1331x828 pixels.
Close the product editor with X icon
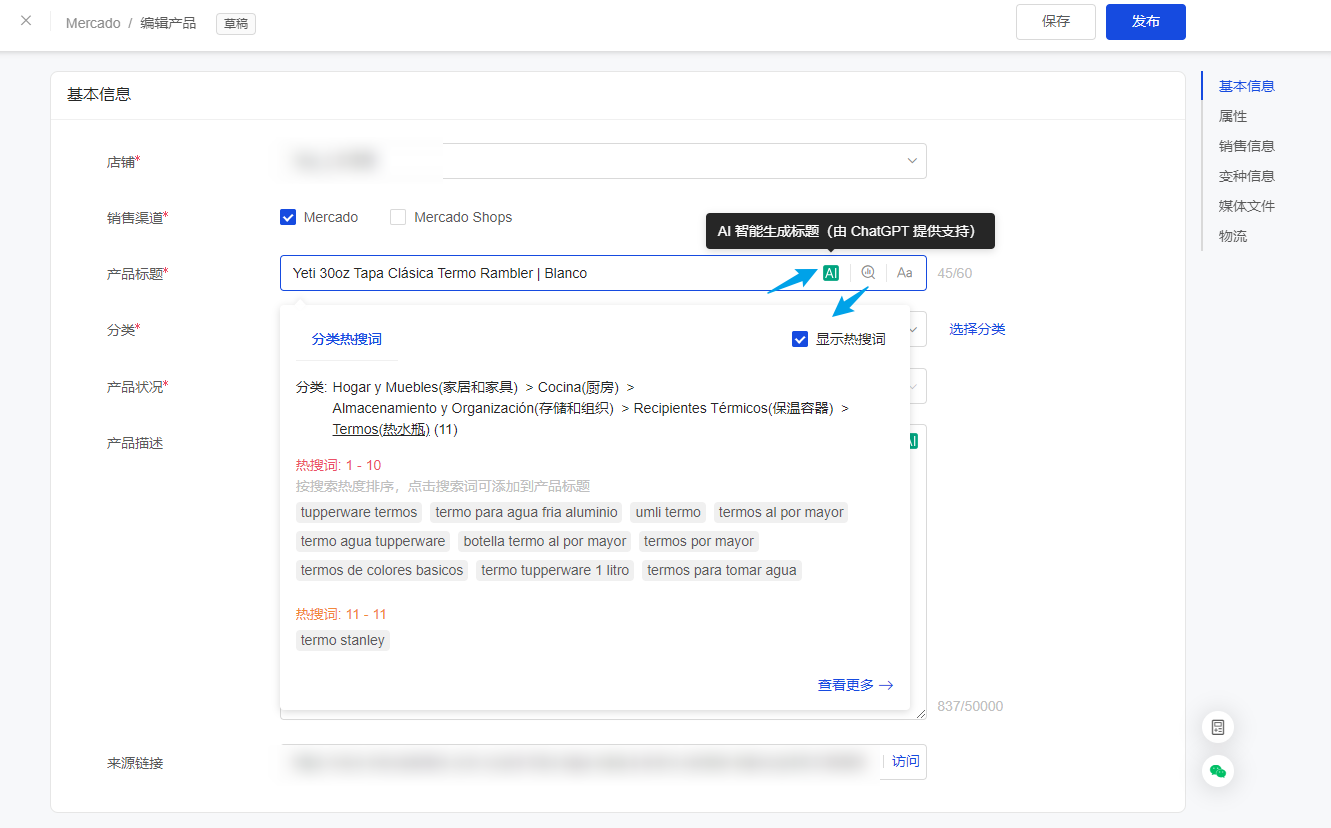pos(26,21)
